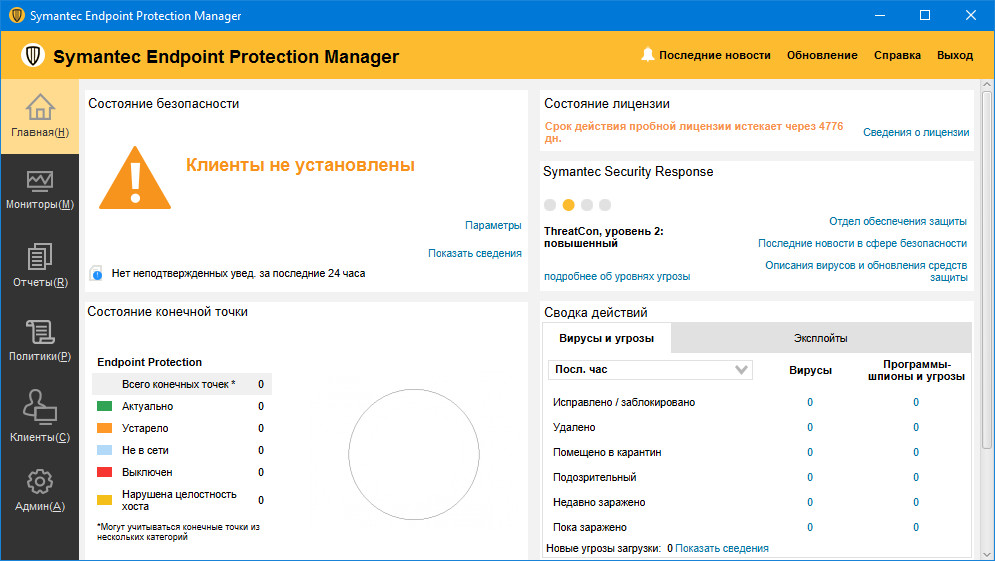Click Показать сведения under security status

(x=475, y=253)
